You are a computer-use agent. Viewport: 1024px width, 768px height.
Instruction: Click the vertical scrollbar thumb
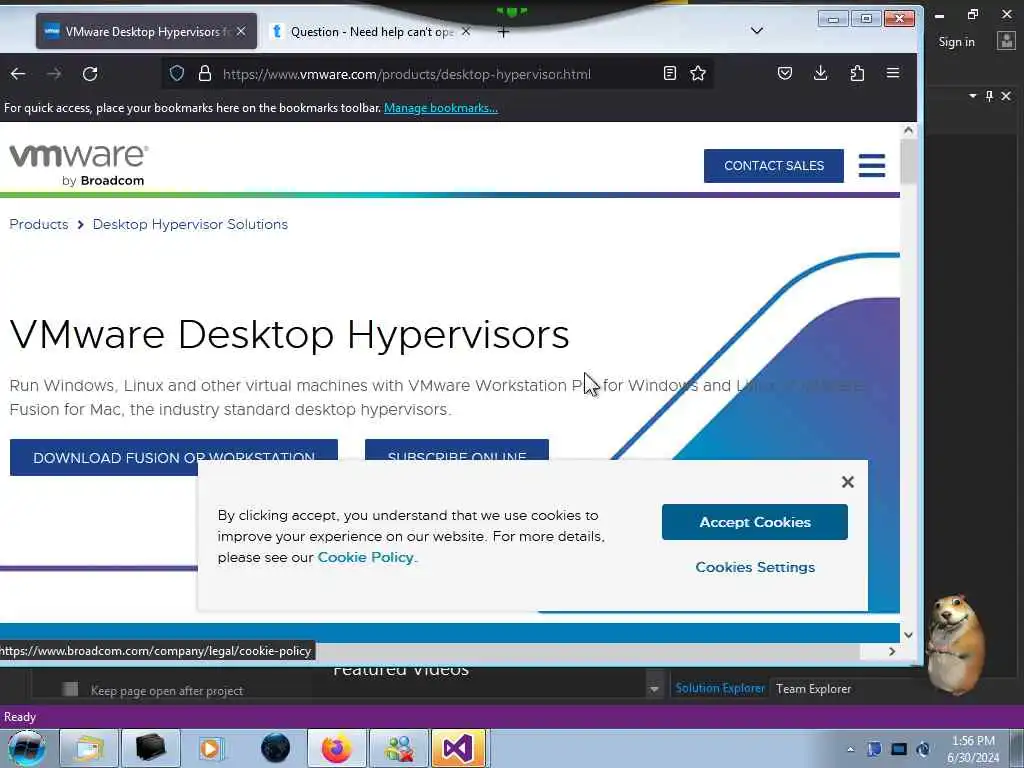pyautogui.click(x=908, y=161)
